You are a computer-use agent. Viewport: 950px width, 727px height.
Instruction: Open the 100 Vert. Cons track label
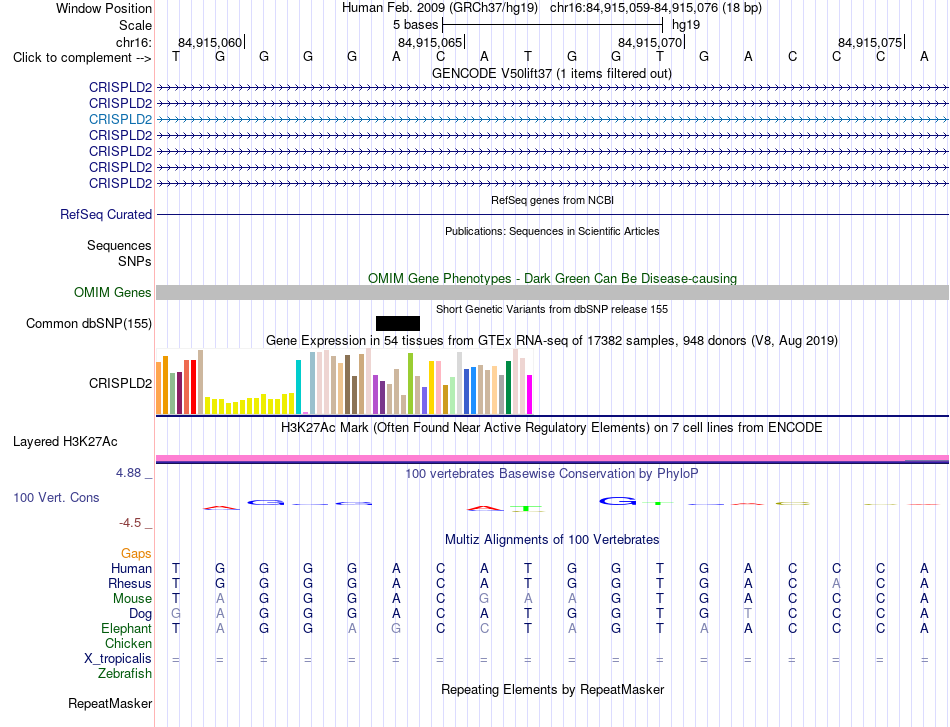[56, 497]
